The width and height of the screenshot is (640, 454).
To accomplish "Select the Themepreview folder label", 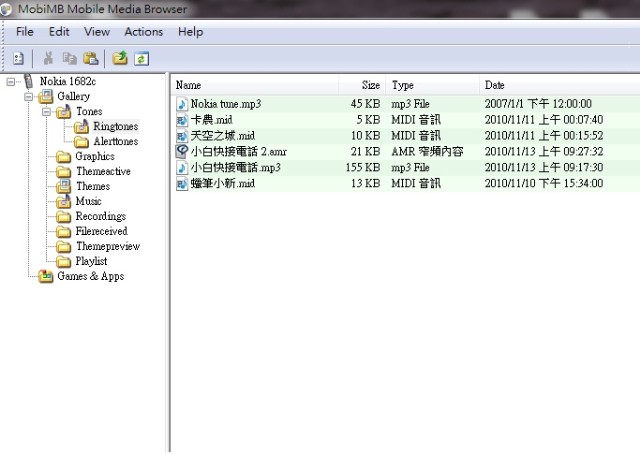I will (x=108, y=246).
